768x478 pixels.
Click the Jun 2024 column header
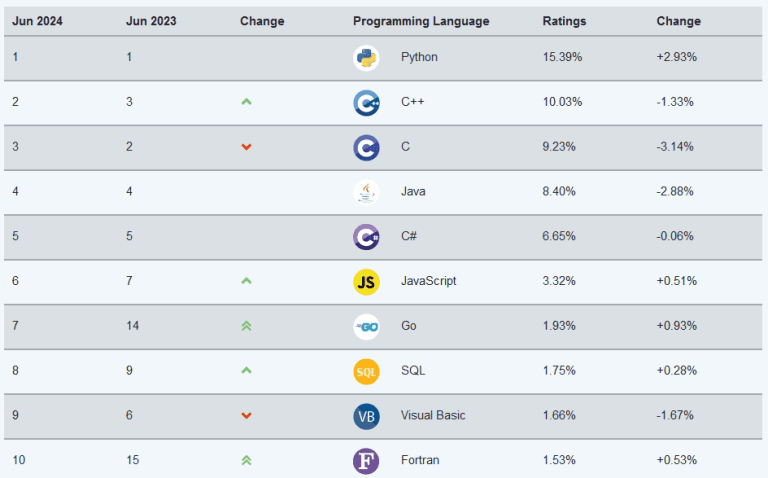37,21
